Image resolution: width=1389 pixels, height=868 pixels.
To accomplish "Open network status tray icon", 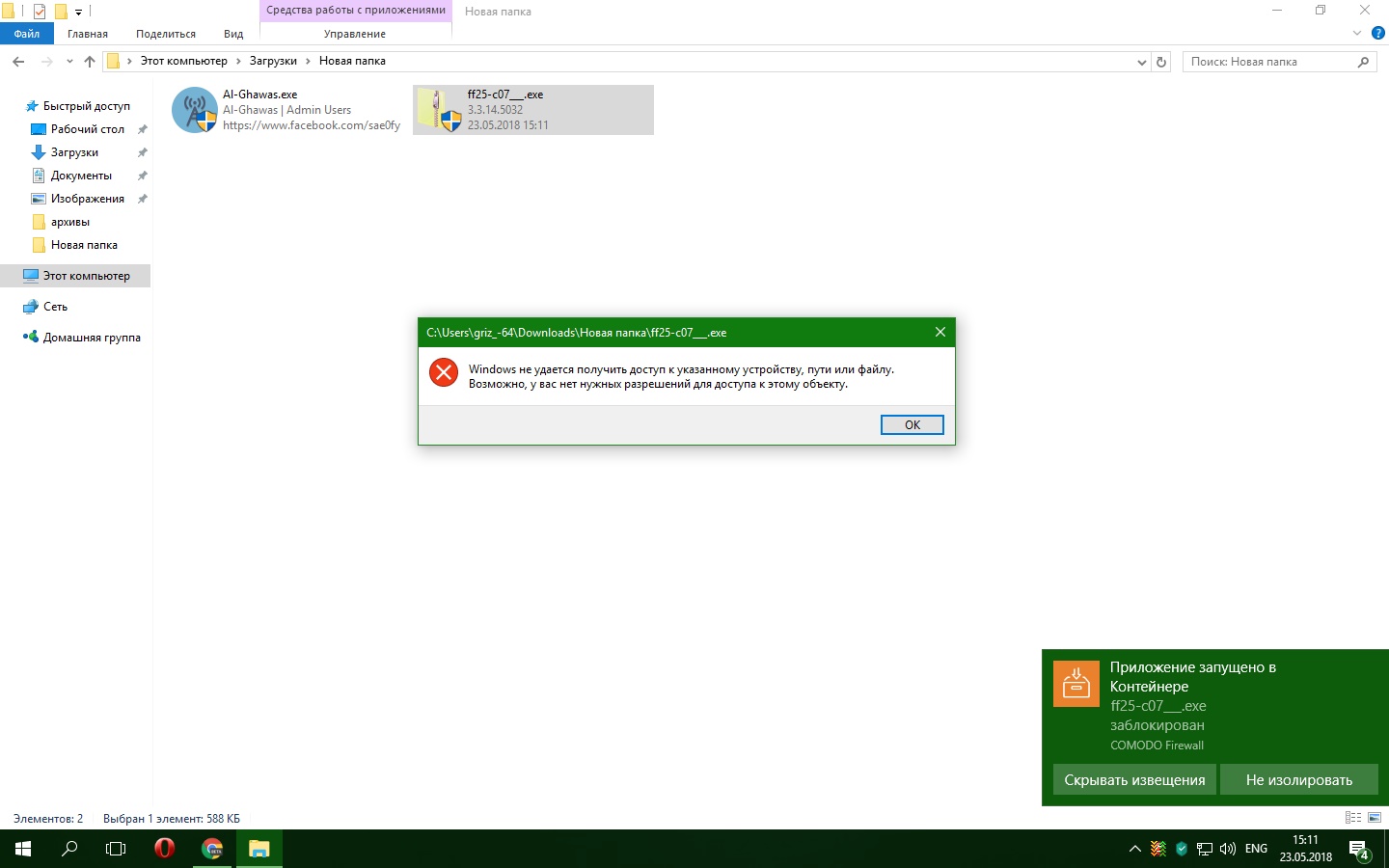I will click(1205, 849).
